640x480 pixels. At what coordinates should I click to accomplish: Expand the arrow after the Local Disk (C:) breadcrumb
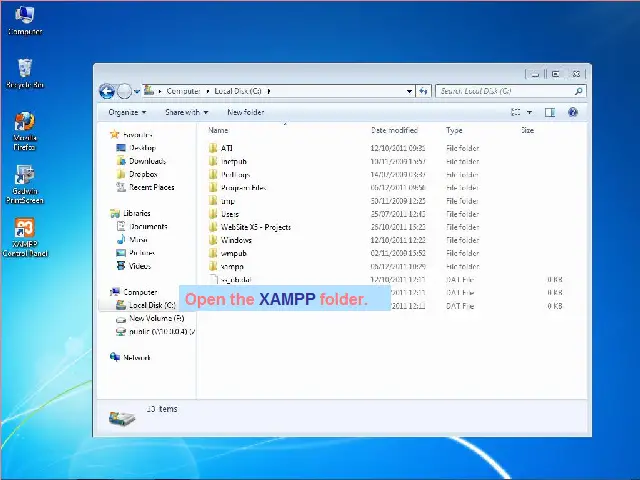[x=269, y=91]
